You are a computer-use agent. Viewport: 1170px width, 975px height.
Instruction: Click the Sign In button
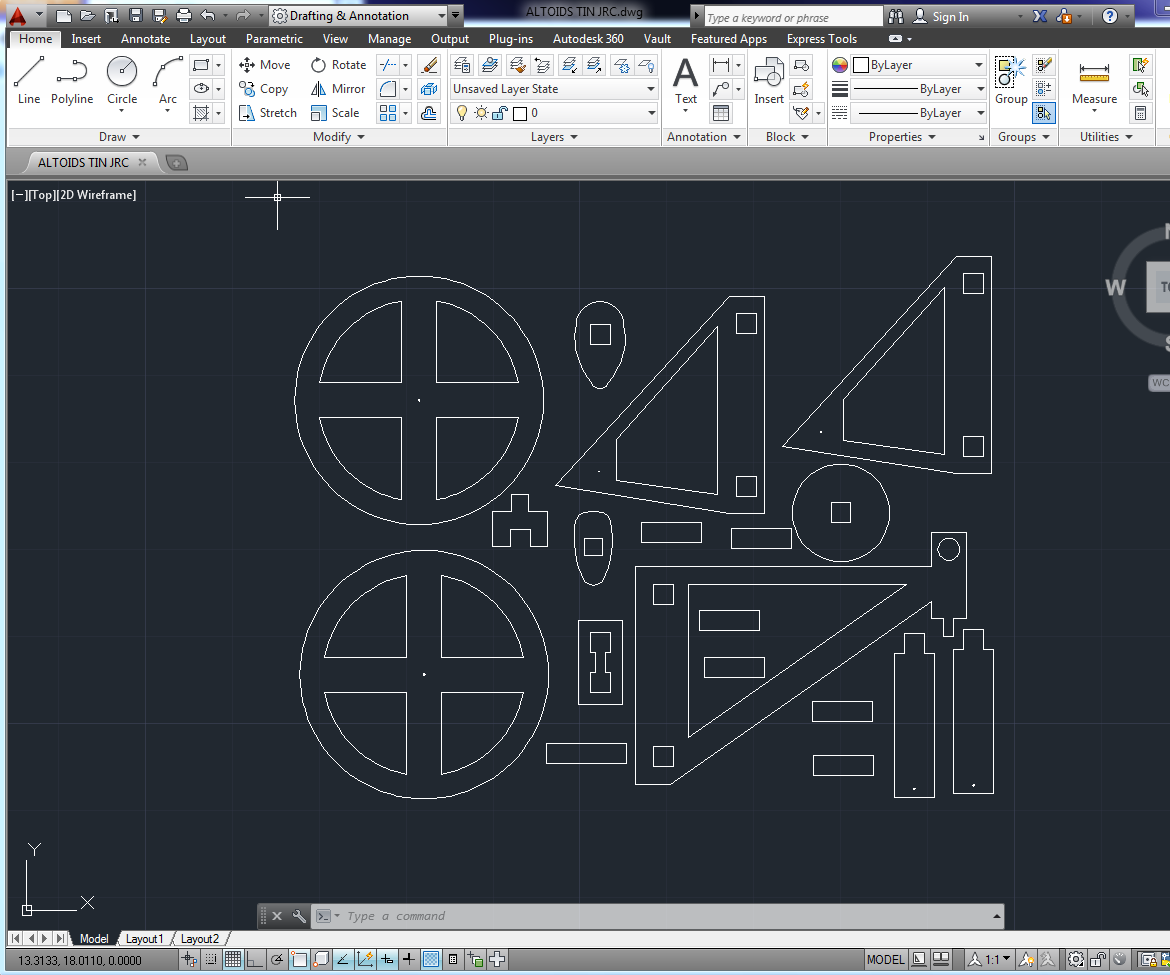click(x=950, y=17)
